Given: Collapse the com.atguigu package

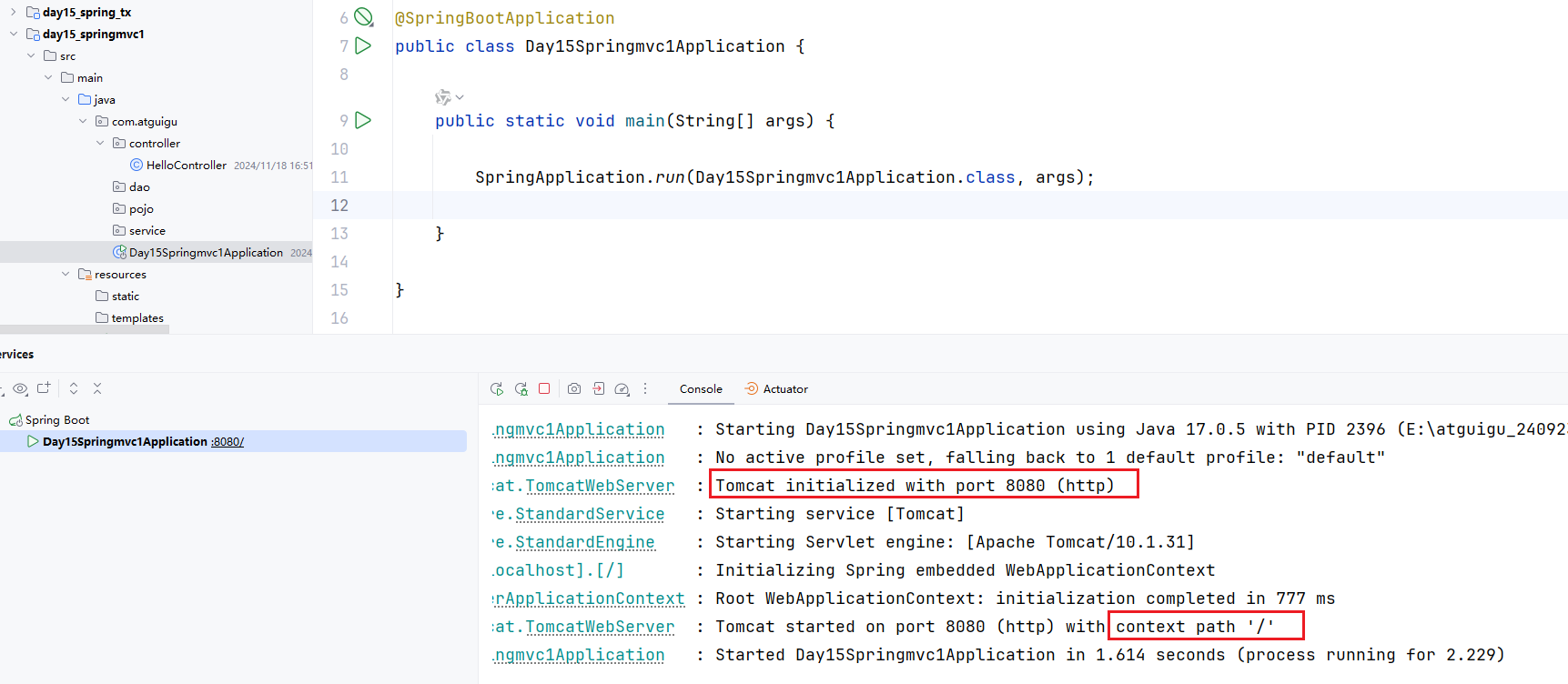Looking at the screenshot, I should tap(83, 121).
